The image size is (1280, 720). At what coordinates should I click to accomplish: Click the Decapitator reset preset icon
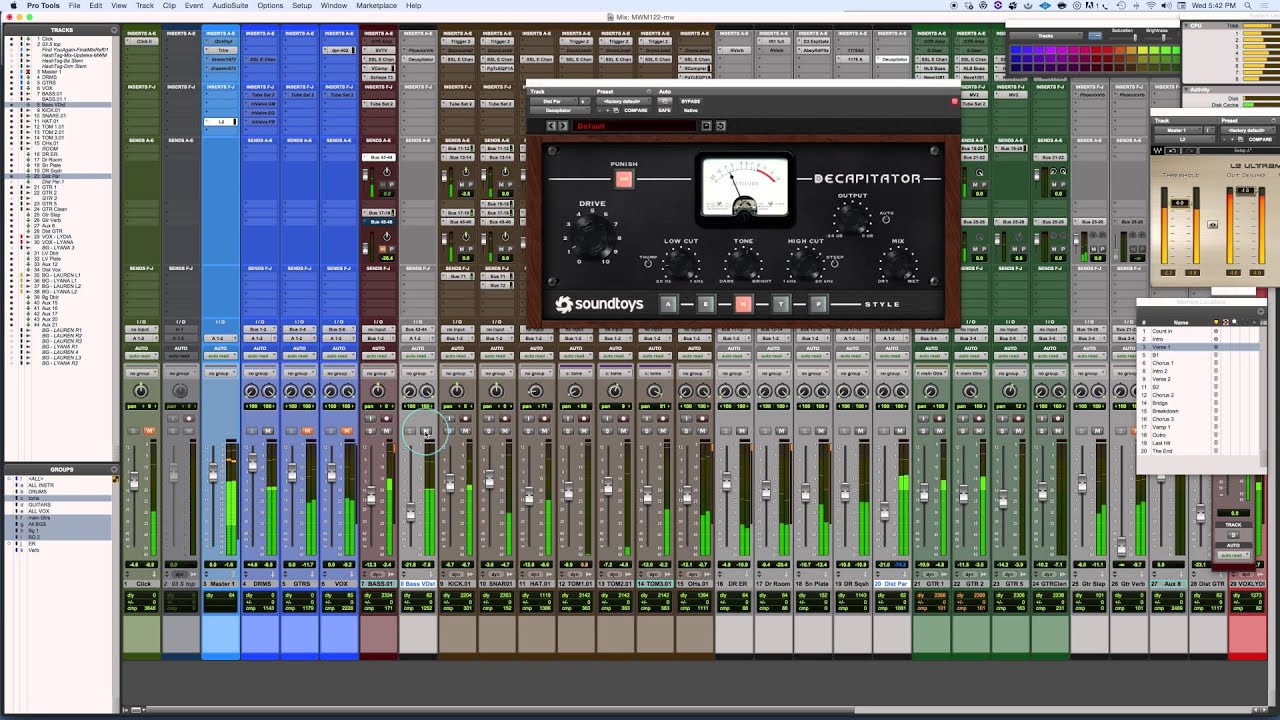721,126
